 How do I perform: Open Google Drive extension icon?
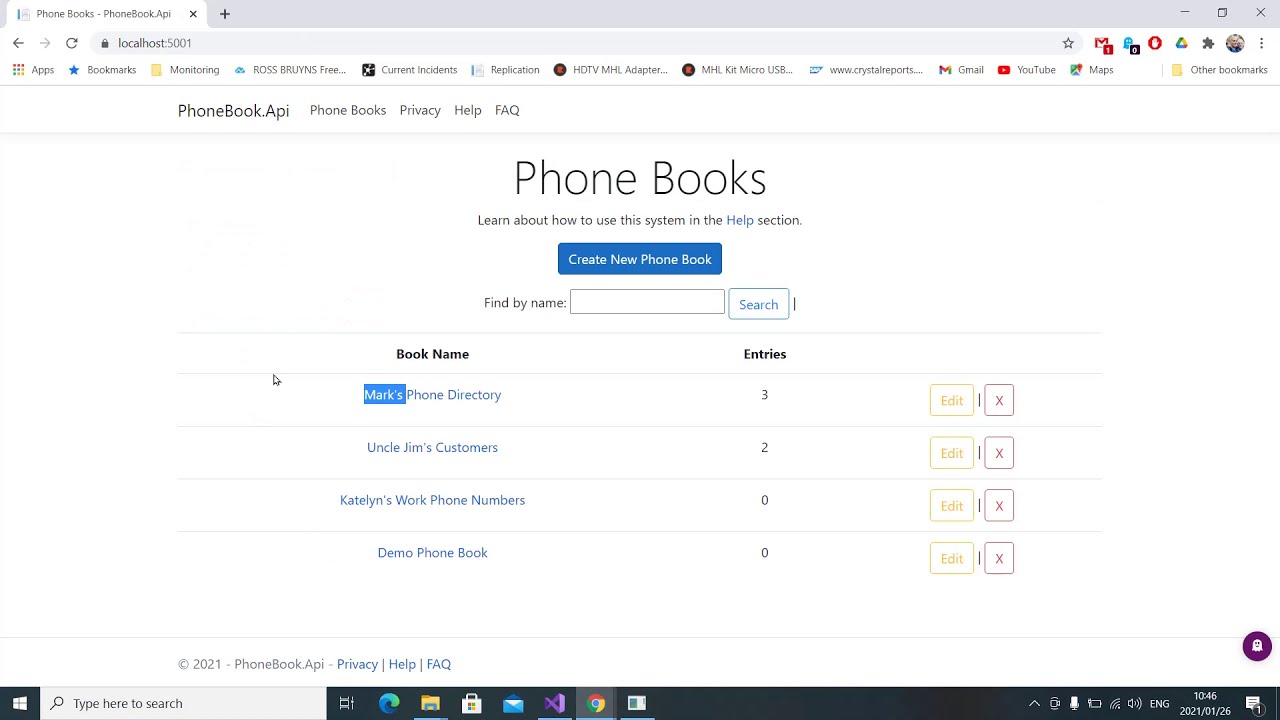pos(1181,43)
